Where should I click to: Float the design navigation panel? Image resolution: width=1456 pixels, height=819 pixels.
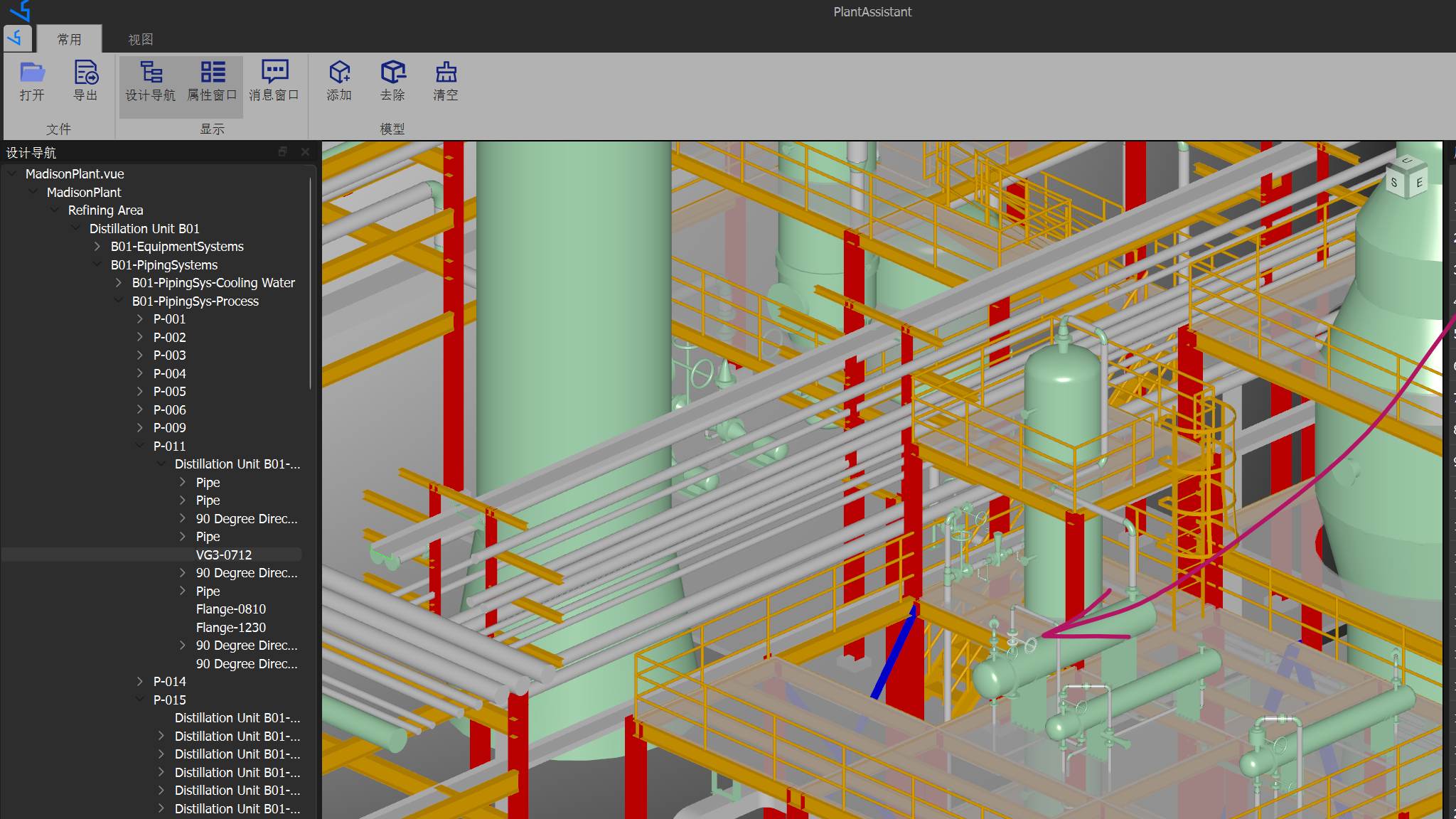click(x=283, y=151)
